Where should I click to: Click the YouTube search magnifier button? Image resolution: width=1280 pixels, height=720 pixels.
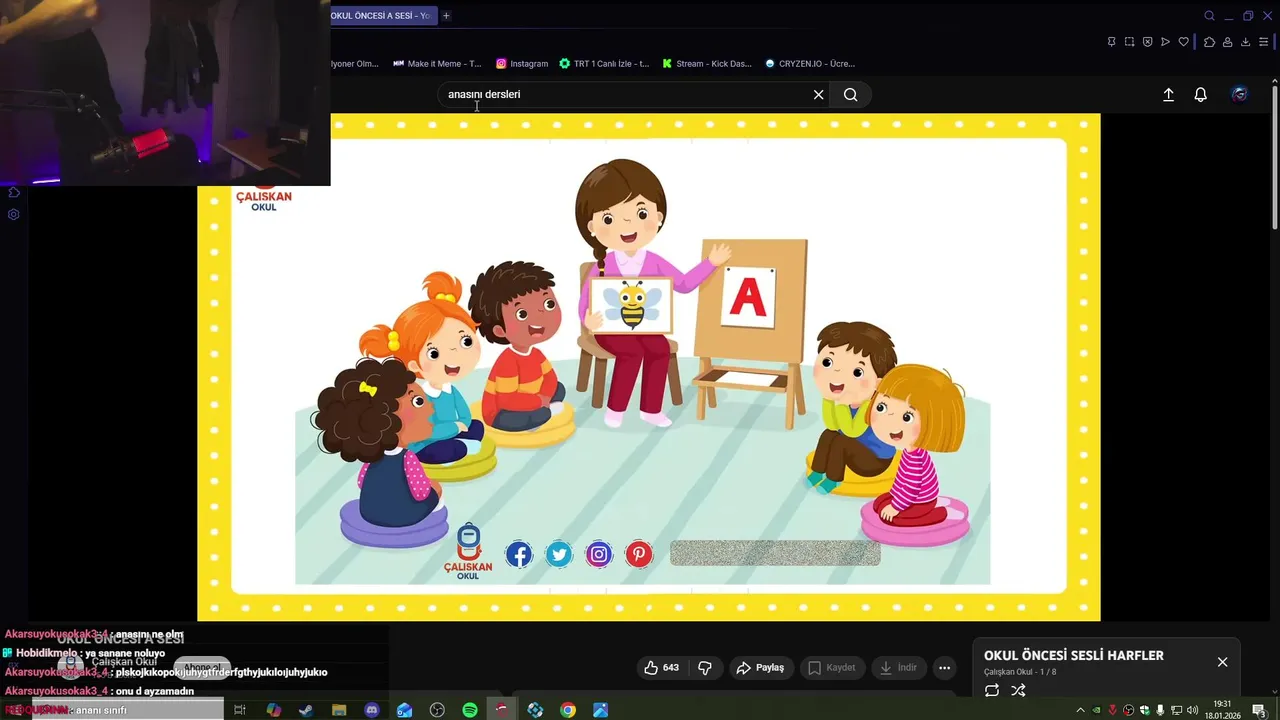(x=850, y=94)
